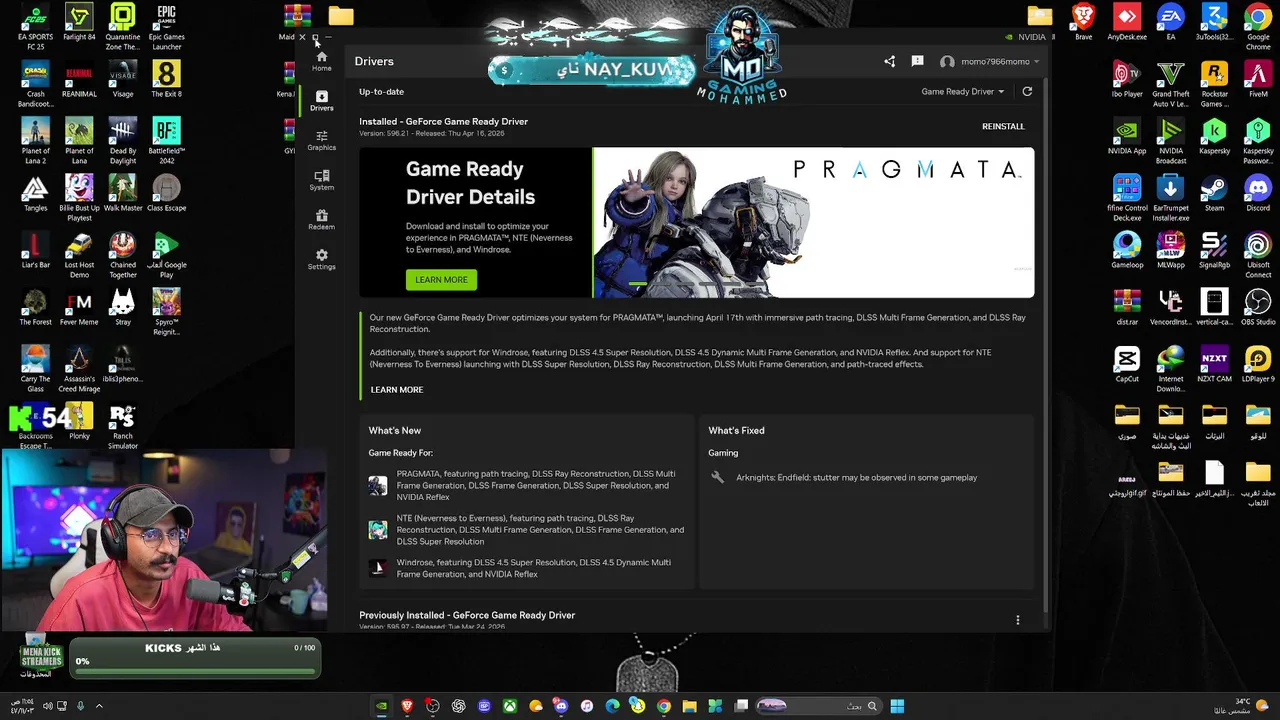Image resolution: width=1280 pixels, height=720 pixels.
Task: Open the Battlefield 2042 desktop shortcut
Action: 166,142
